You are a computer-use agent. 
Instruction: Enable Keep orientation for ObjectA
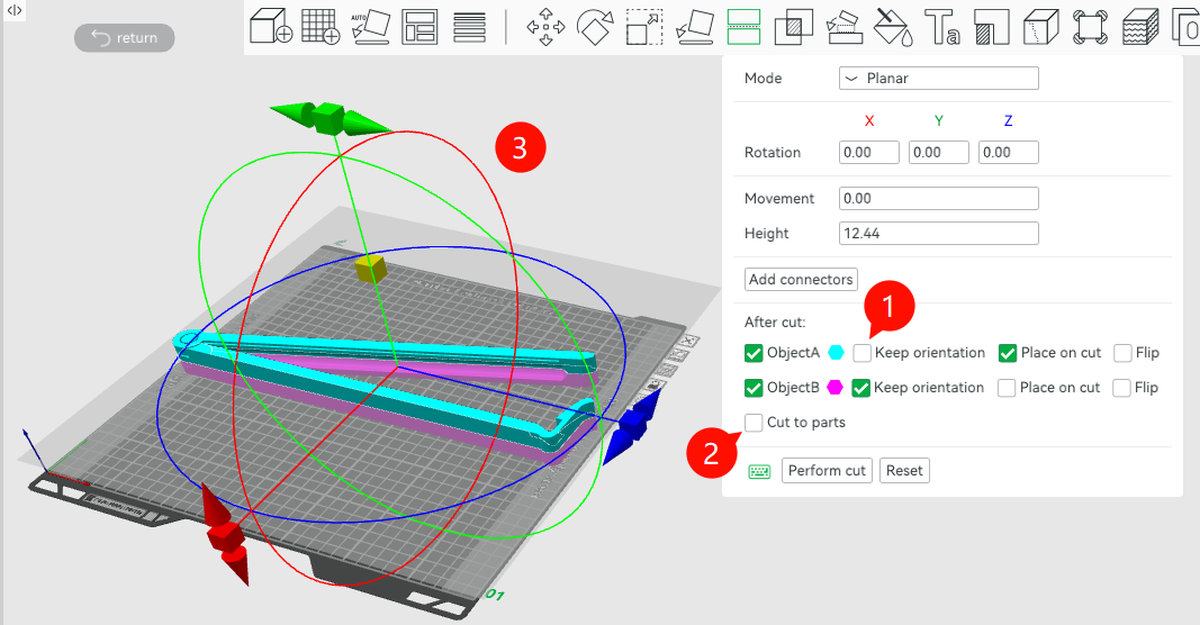coord(862,353)
